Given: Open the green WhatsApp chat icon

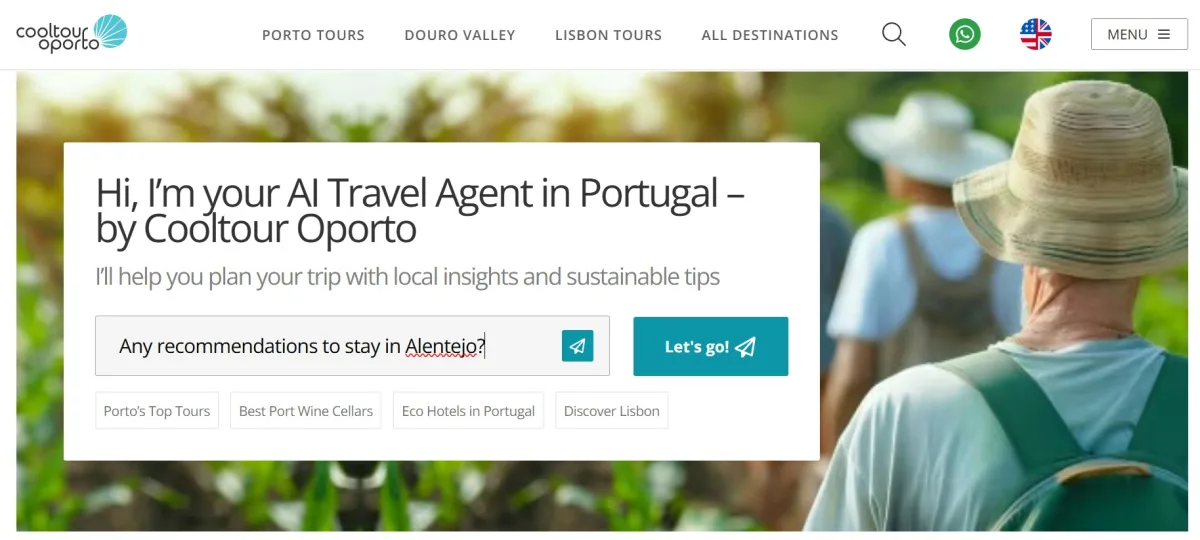Looking at the screenshot, I should click(x=965, y=34).
